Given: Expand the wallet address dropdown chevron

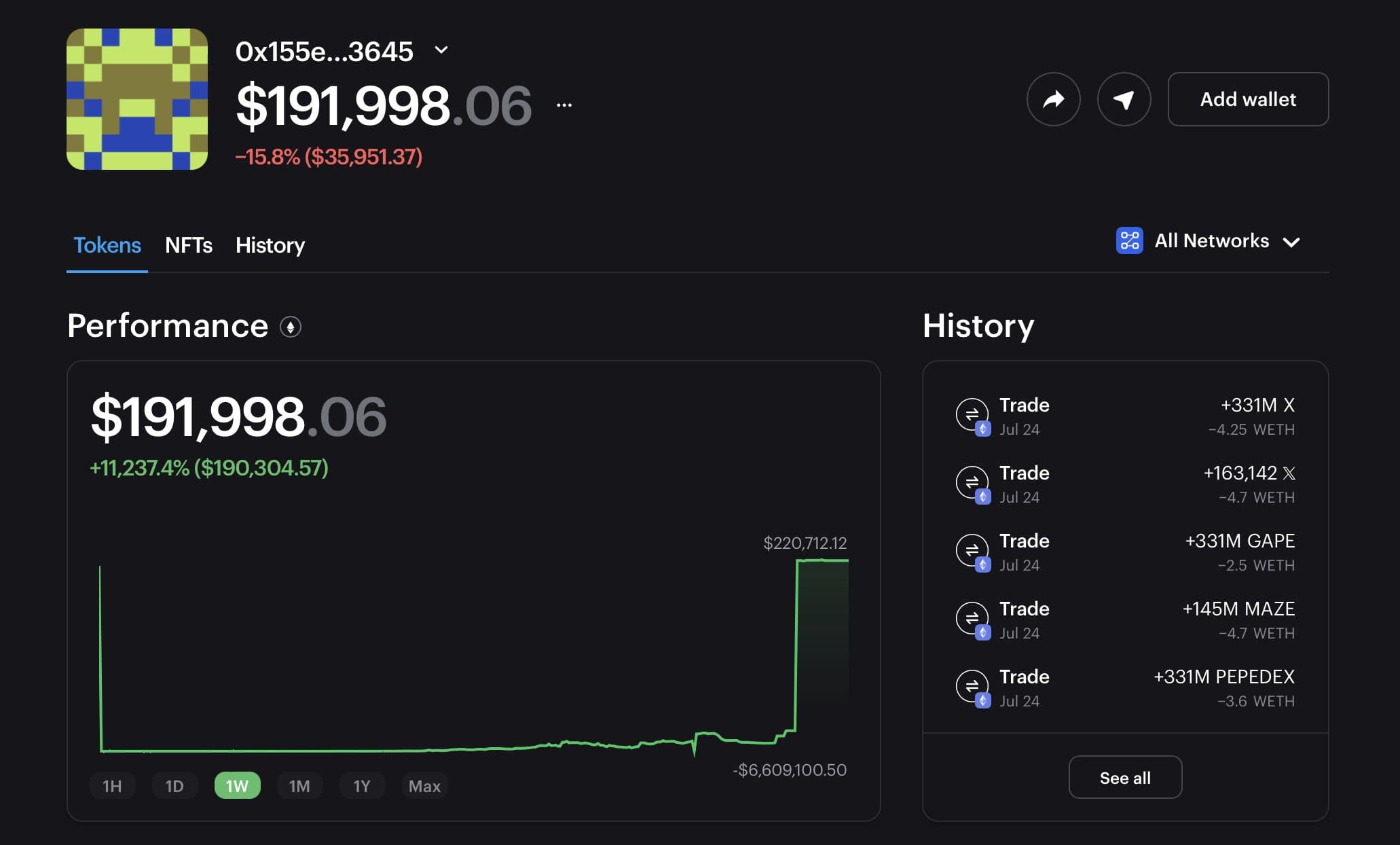Looking at the screenshot, I should pyautogui.click(x=441, y=50).
